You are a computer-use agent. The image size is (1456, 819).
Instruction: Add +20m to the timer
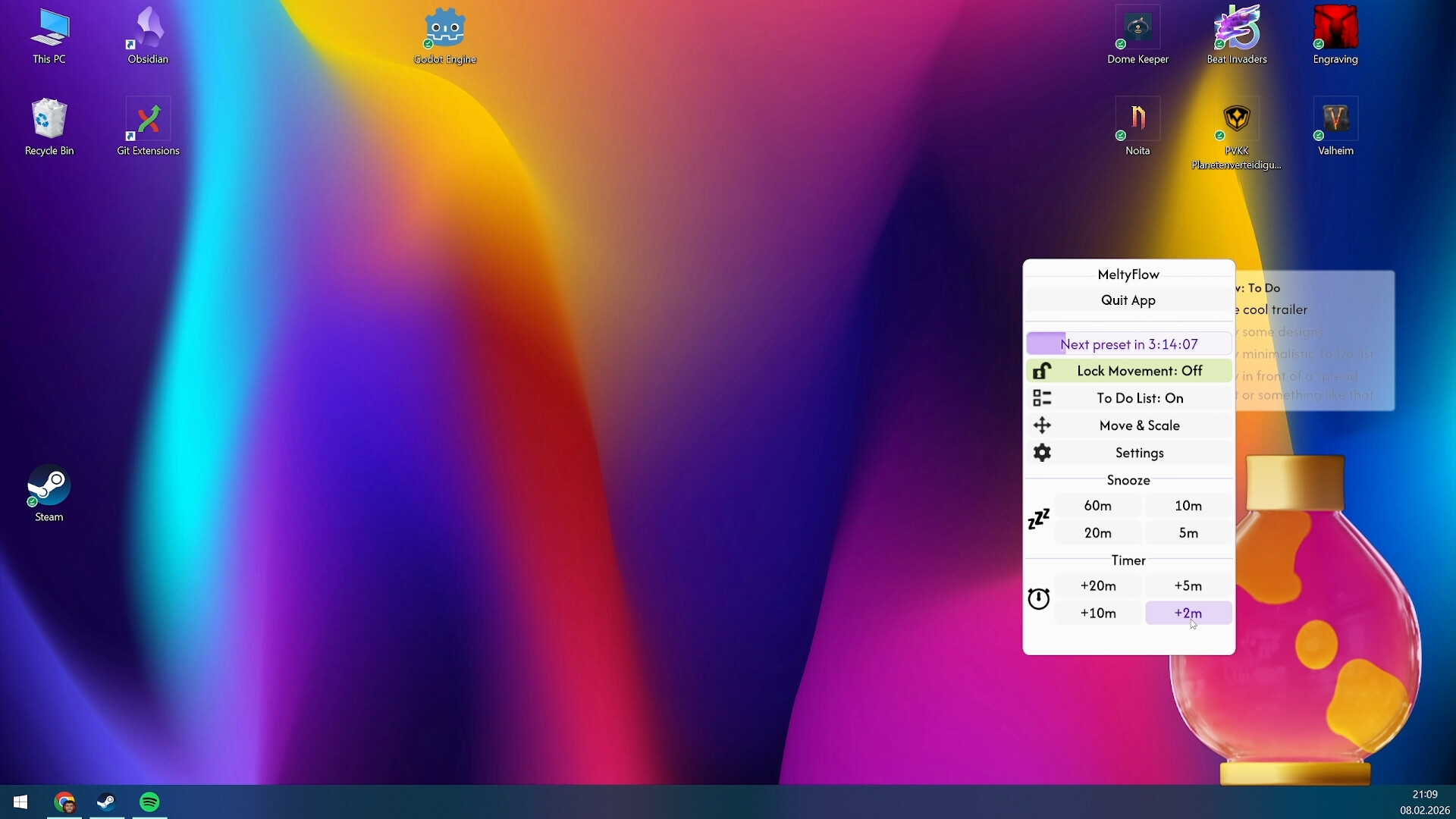click(1097, 585)
